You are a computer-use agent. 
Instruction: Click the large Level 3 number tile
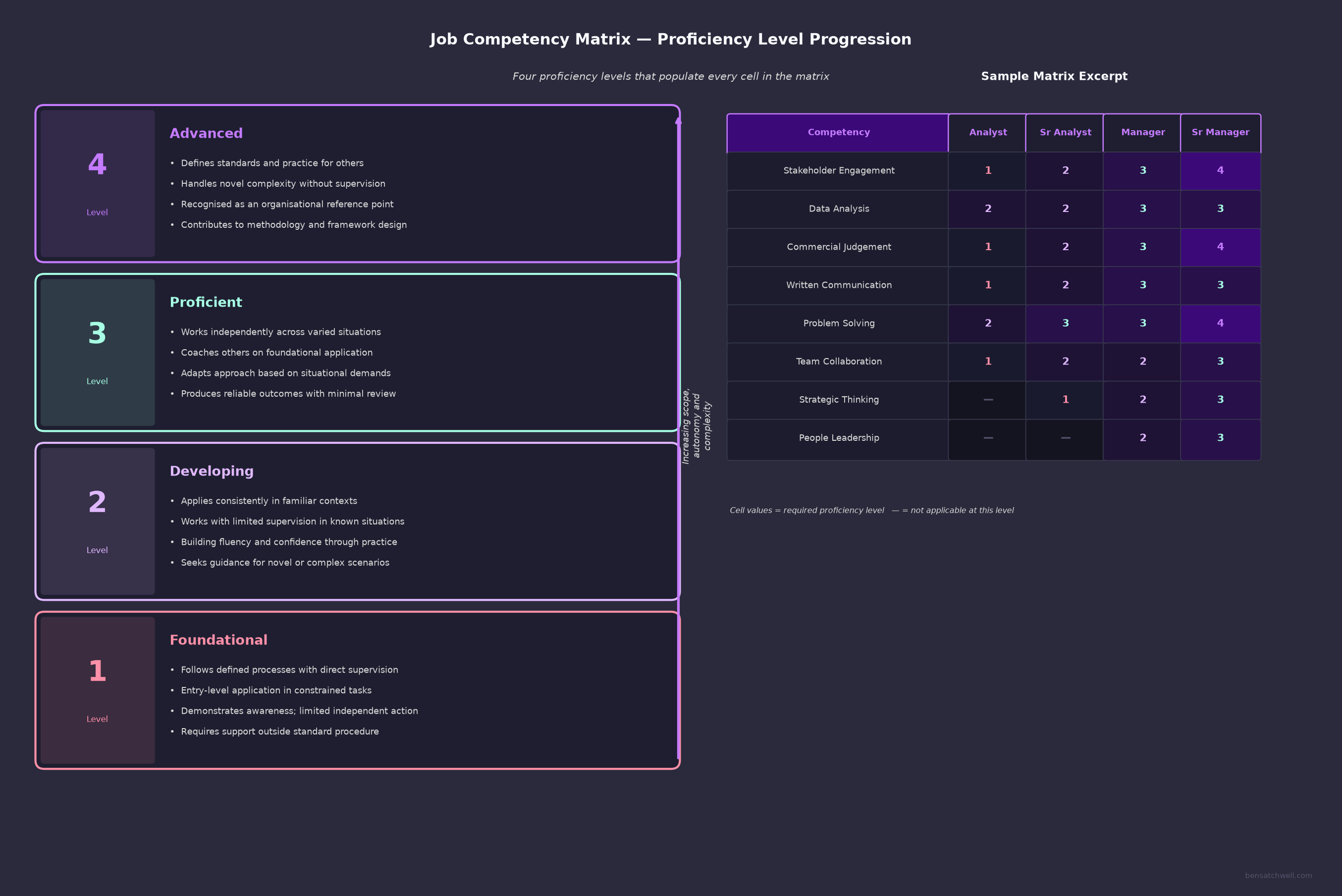click(x=98, y=353)
